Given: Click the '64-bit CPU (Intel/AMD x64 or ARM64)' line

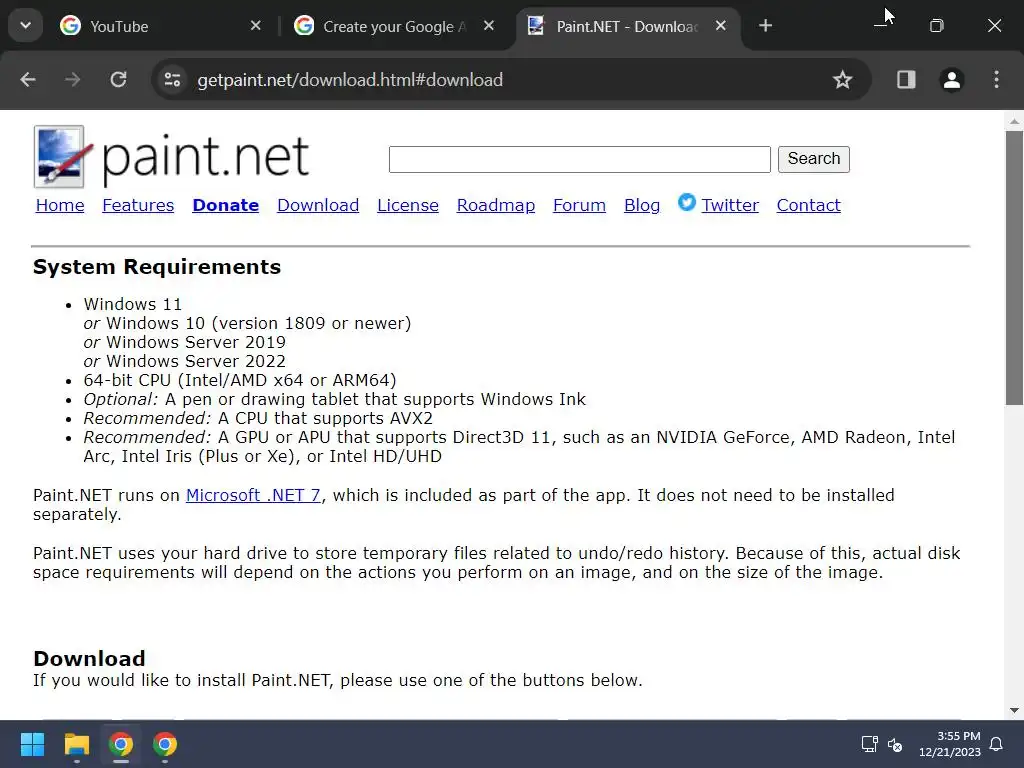Looking at the screenshot, I should [240, 380].
